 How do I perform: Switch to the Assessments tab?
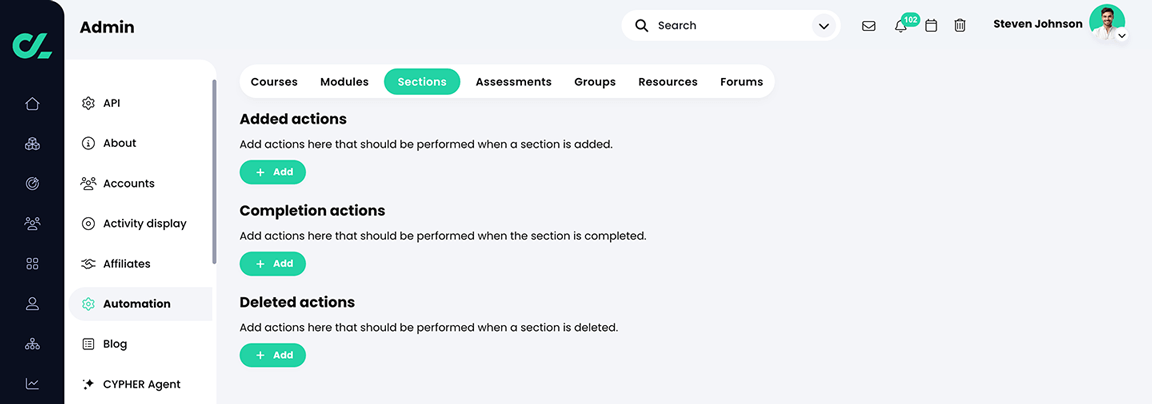coord(514,82)
